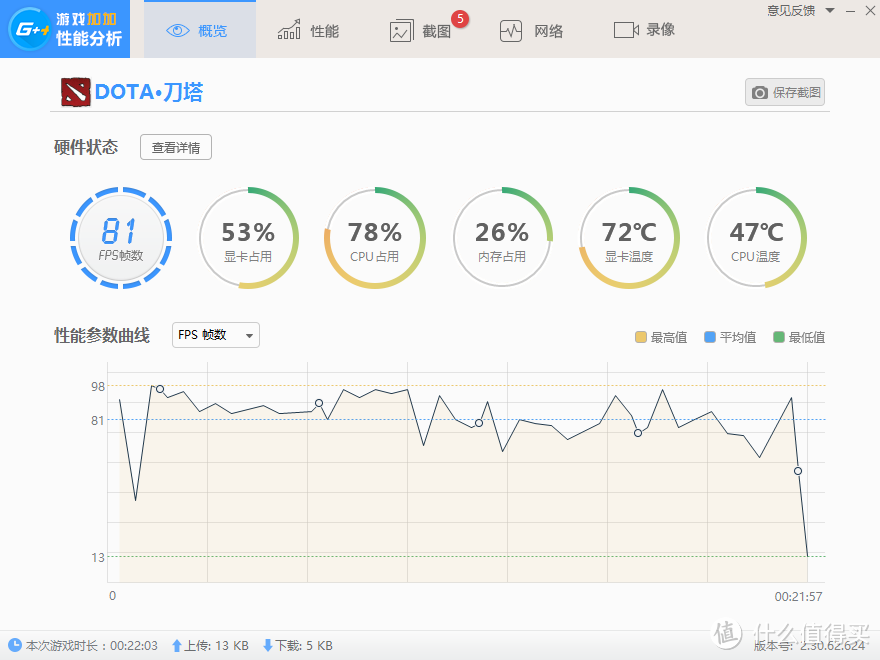Click 查看详情 view details button
Image resolution: width=880 pixels, height=660 pixels.
[176, 147]
